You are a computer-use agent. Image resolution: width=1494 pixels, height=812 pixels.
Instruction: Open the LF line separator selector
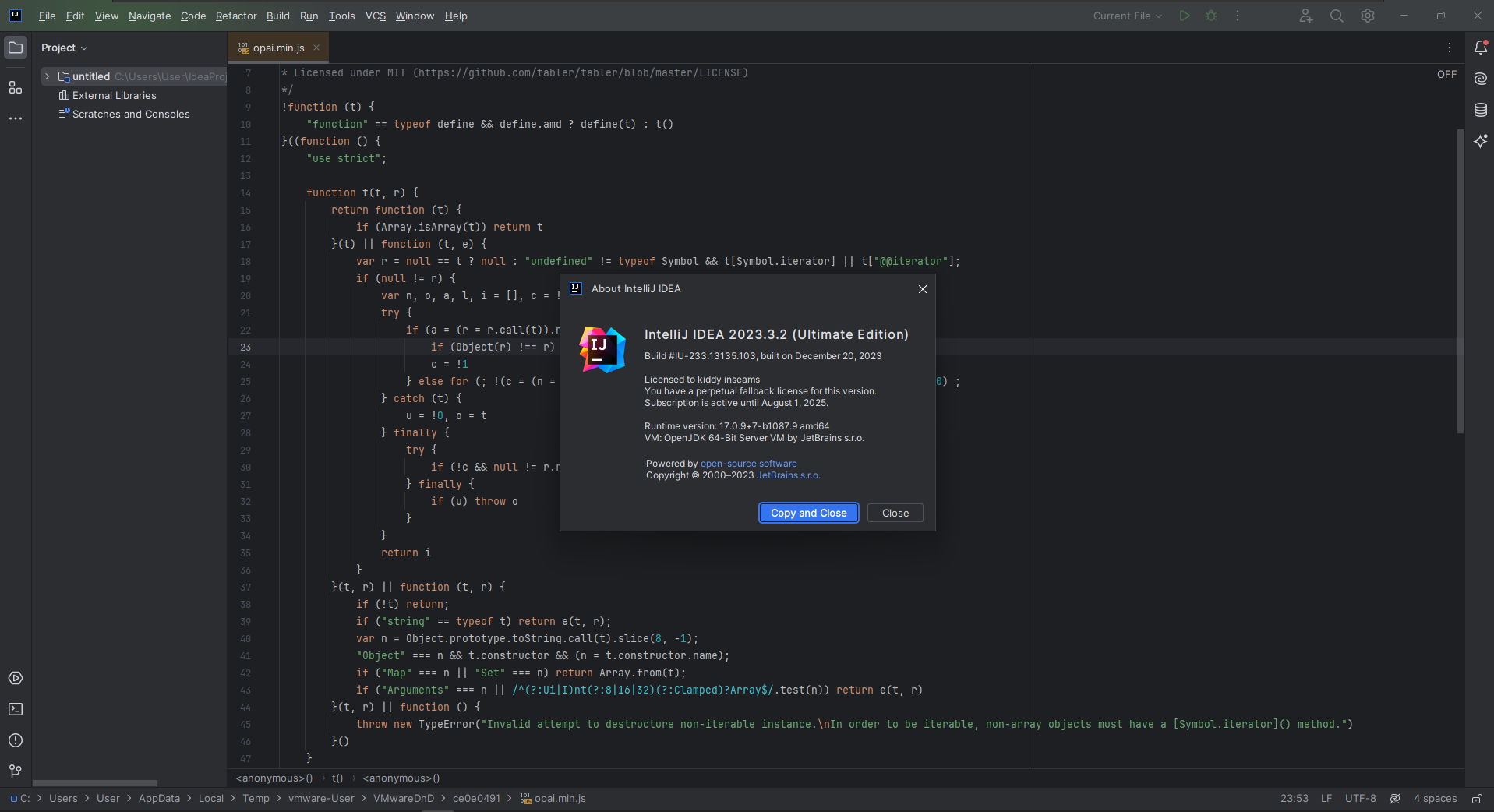point(1326,799)
